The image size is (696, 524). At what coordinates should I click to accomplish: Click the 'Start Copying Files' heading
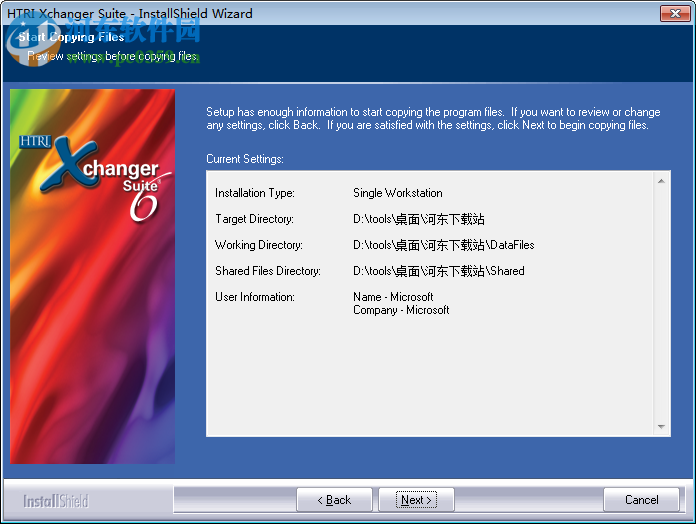[x=71, y=37]
